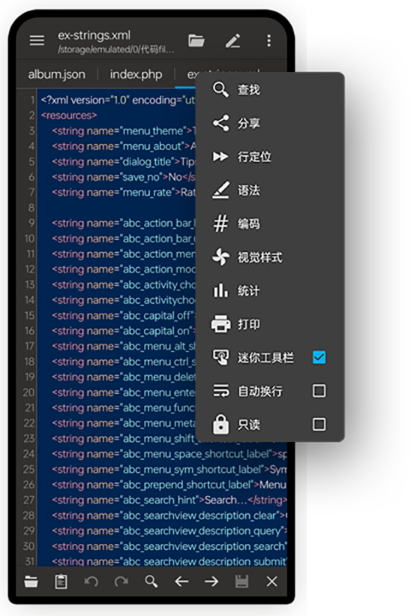This screenshot has width=411, height=616.
Task: Click the printer icon for 打印
Action: 221,324
